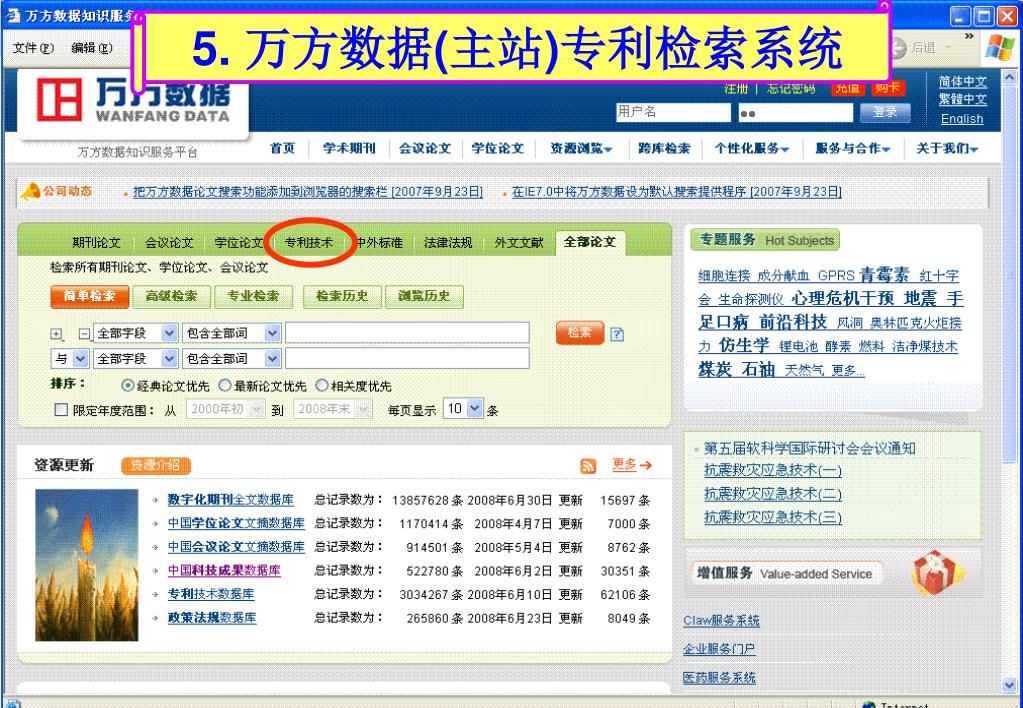1023x708 pixels.
Task: Click the password input field
Action: [x=795, y=113]
